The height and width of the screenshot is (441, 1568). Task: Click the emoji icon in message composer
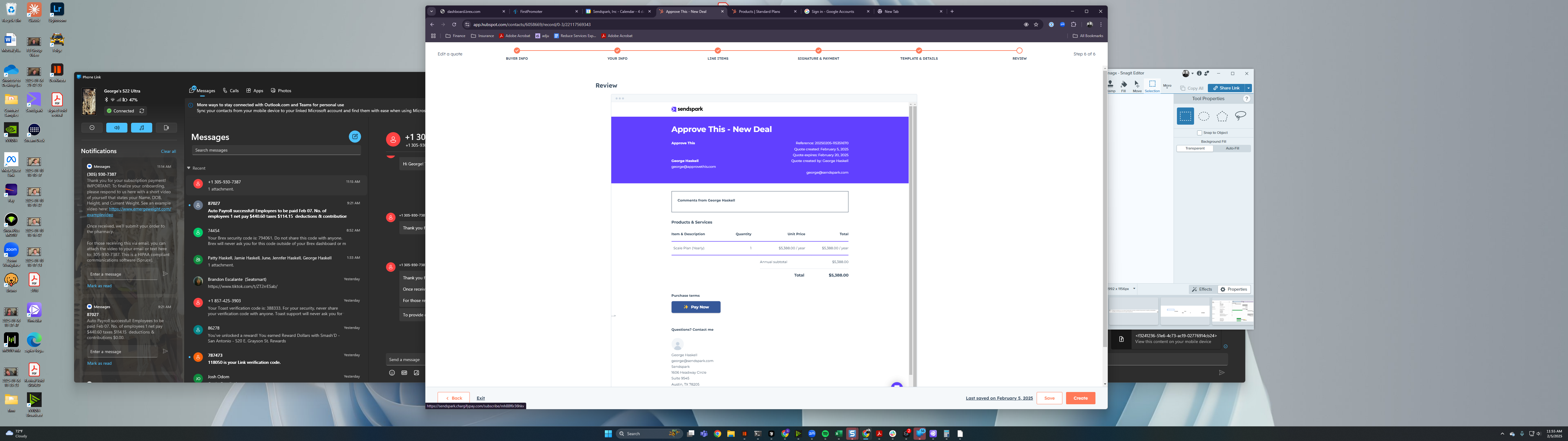coord(392,373)
